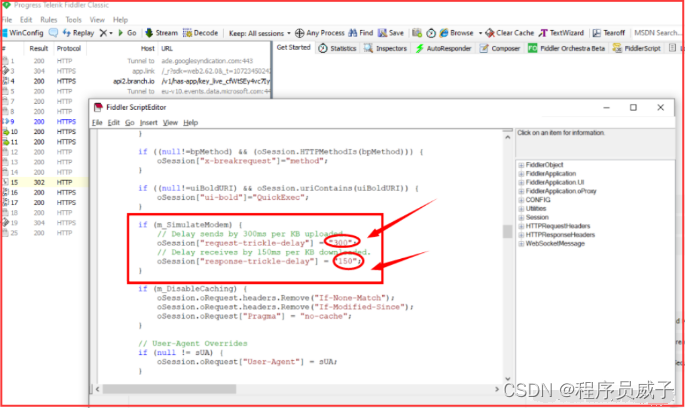Expand CONFIG tree node
Screen dimensions: 689x409
521,200
